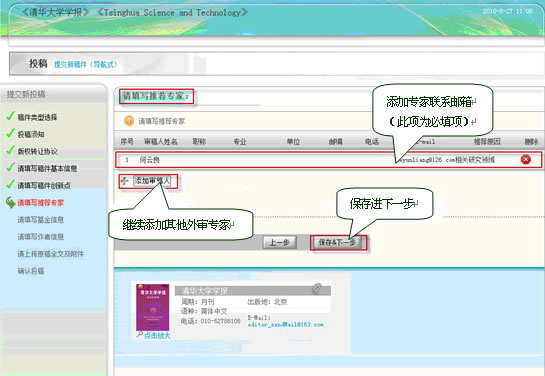The height and width of the screenshot is (376, 545).
Task: Open the editor e-mail address link
Action: point(285,325)
